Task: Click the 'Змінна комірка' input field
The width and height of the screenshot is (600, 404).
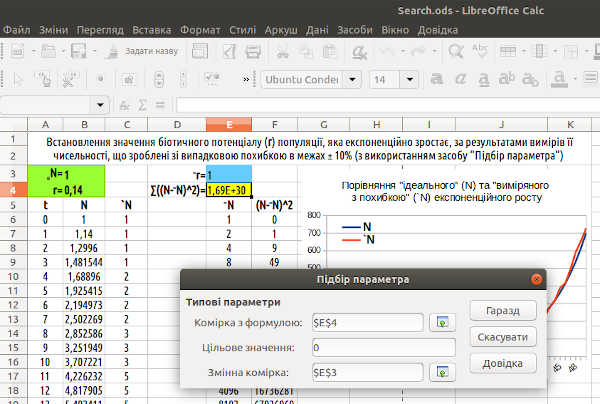Action: pyautogui.click(x=368, y=372)
